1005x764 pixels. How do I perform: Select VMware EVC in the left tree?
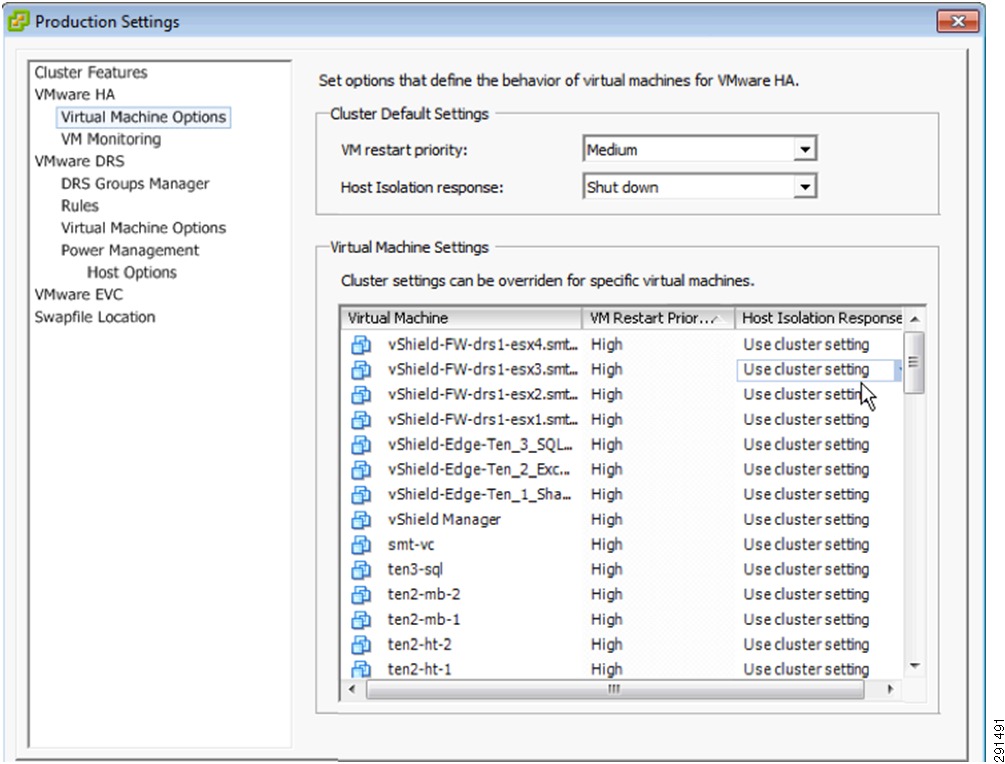[x=79, y=295]
